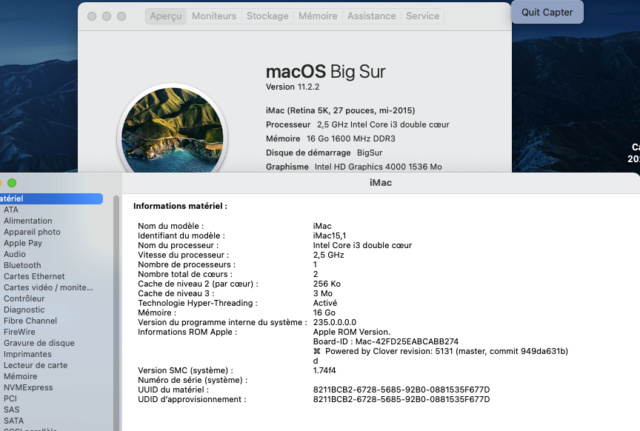Select Apple Pay in the sidebar
The width and height of the screenshot is (640, 431).
click(x=23, y=243)
